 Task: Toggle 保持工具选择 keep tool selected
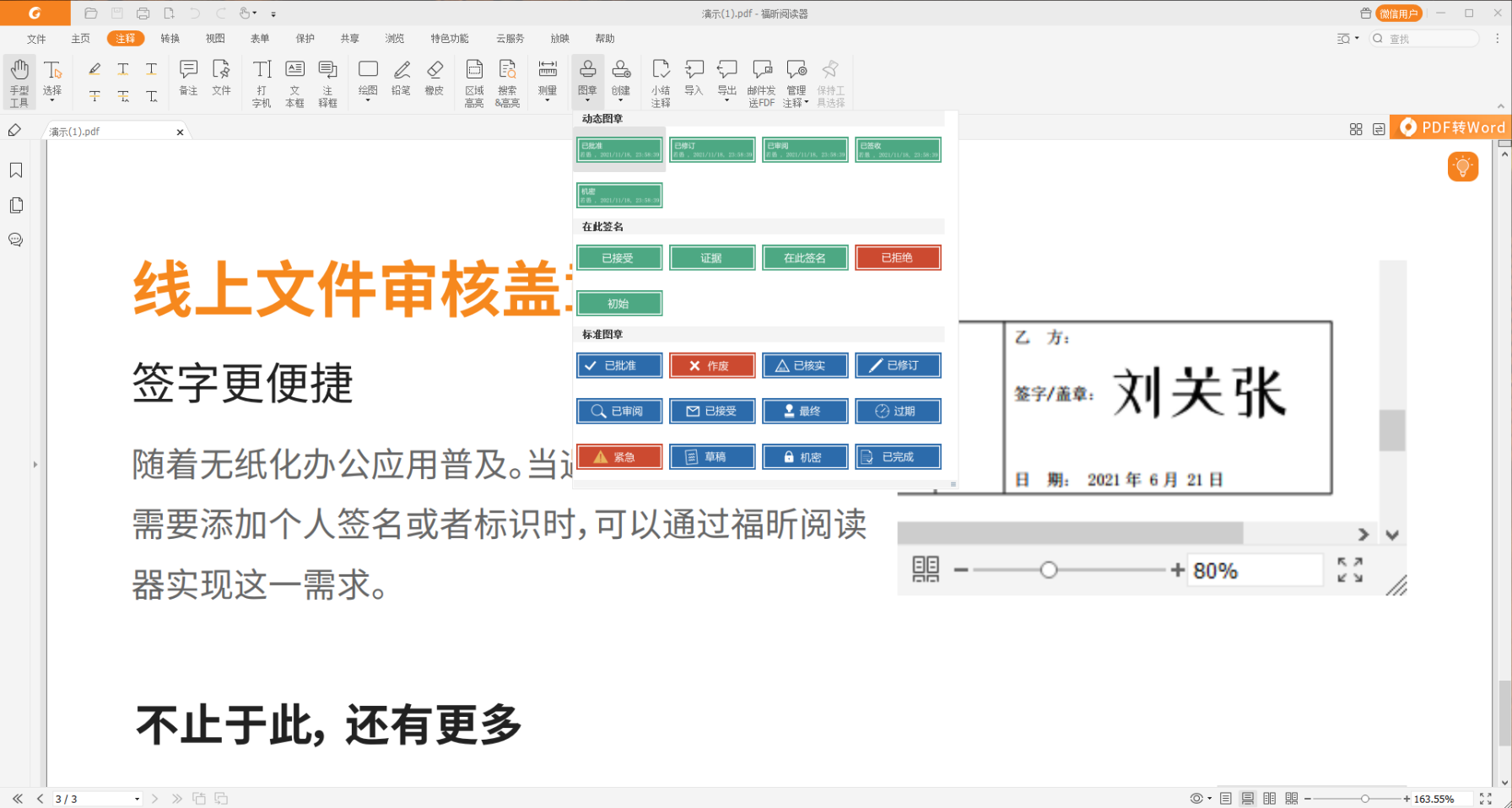[x=830, y=80]
